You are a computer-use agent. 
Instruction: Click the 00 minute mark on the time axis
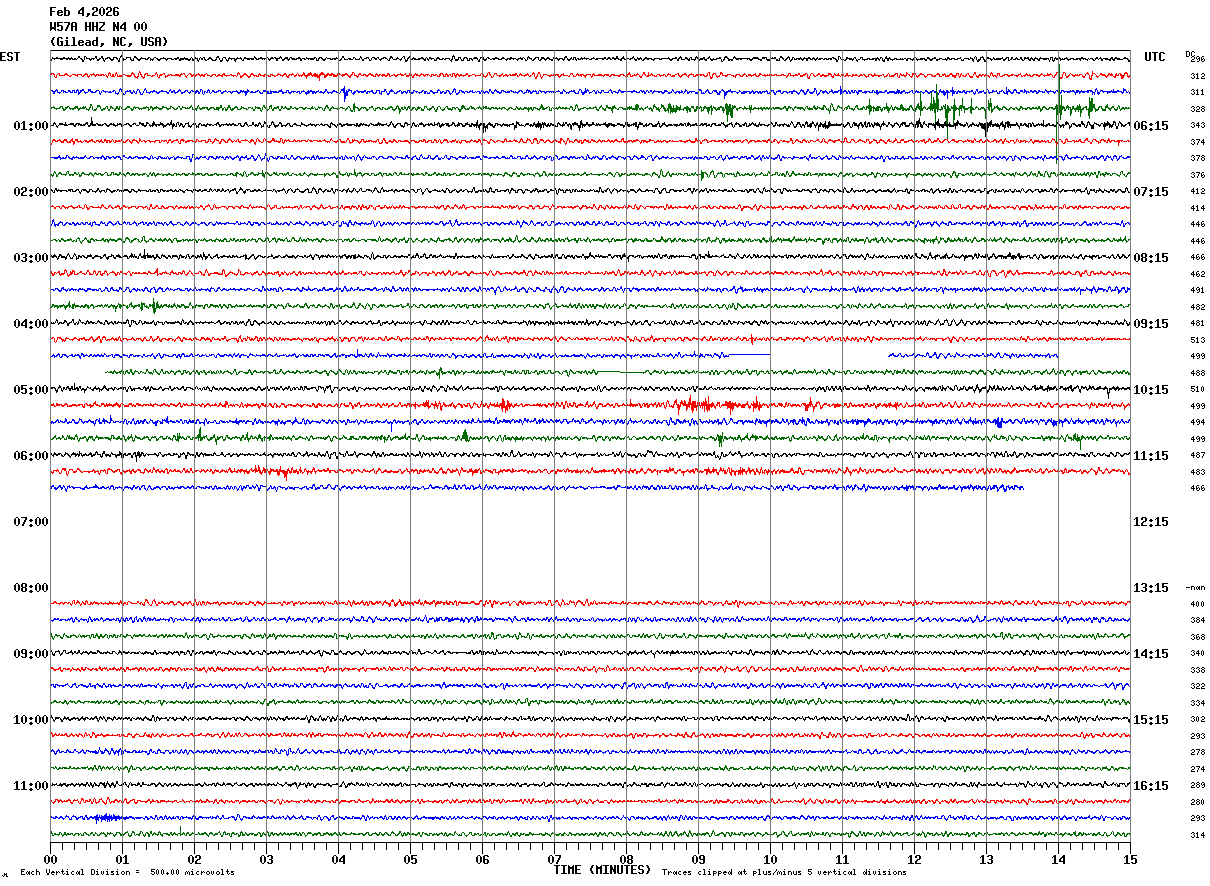click(x=50, y=859)
